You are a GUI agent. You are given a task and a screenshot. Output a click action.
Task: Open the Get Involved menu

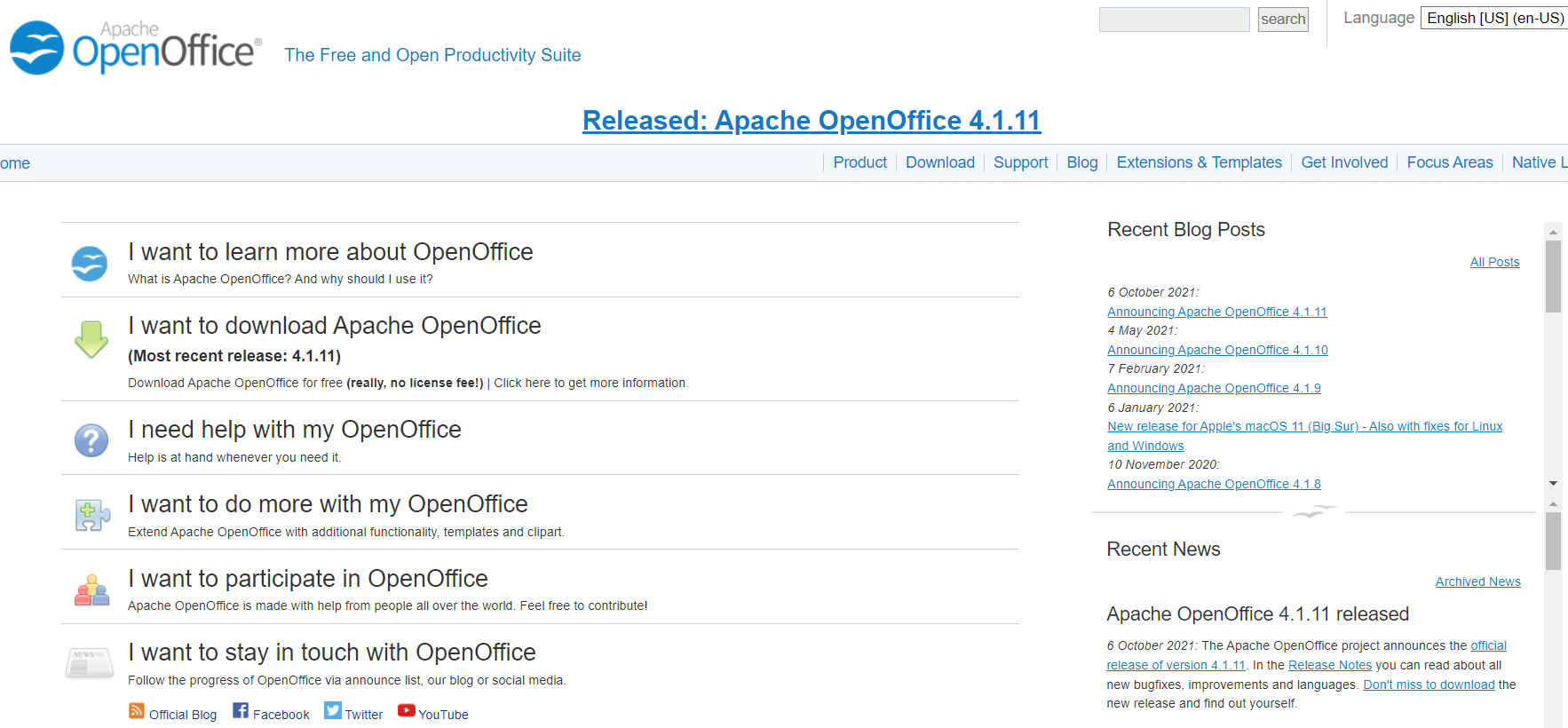[x=1344, y=162]
